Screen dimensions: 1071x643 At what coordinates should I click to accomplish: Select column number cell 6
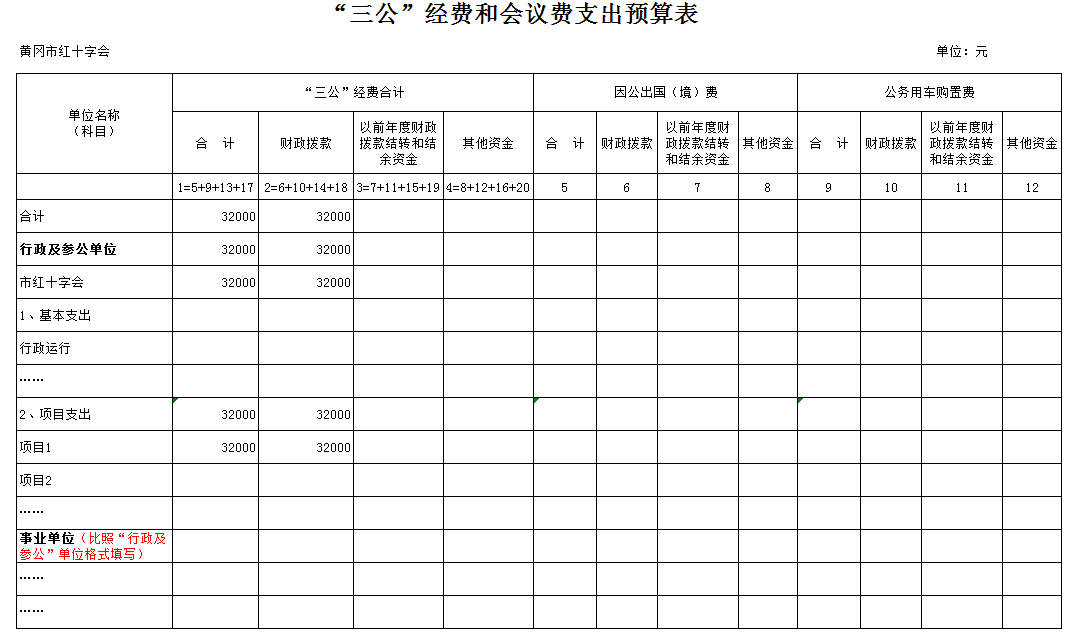pos(626,187)
